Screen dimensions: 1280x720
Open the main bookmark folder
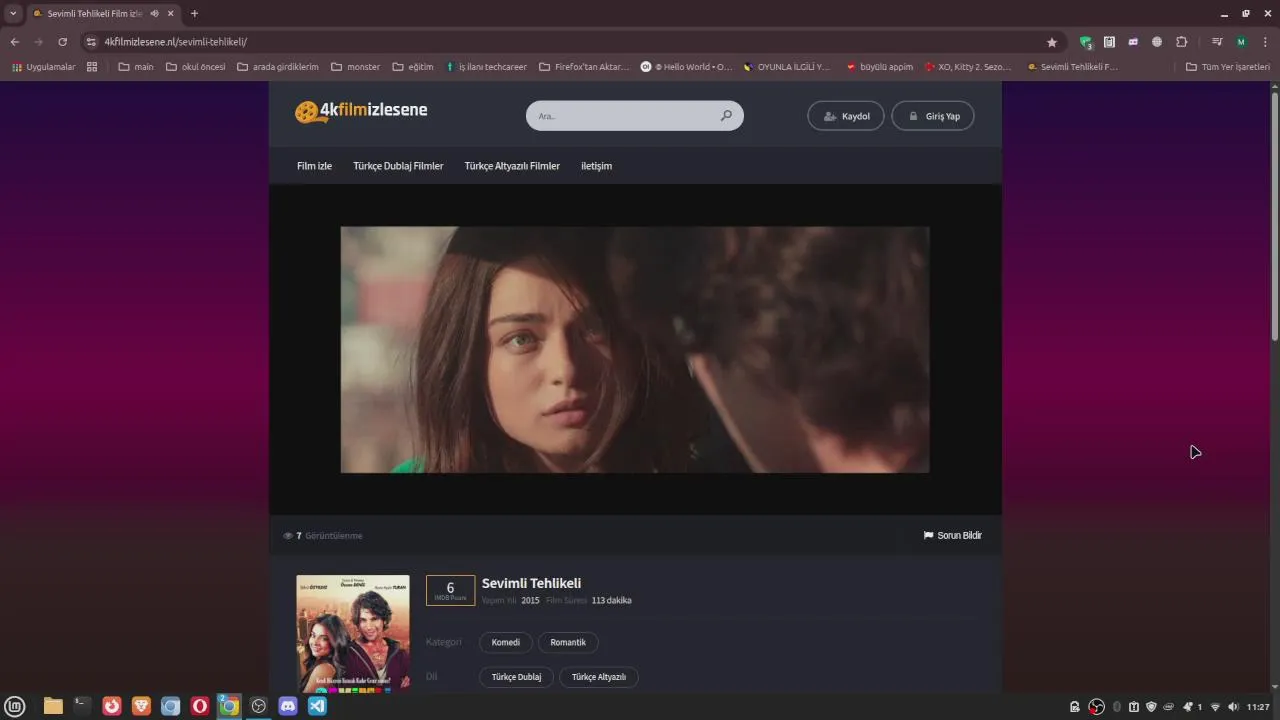click(x=136, y=67)
